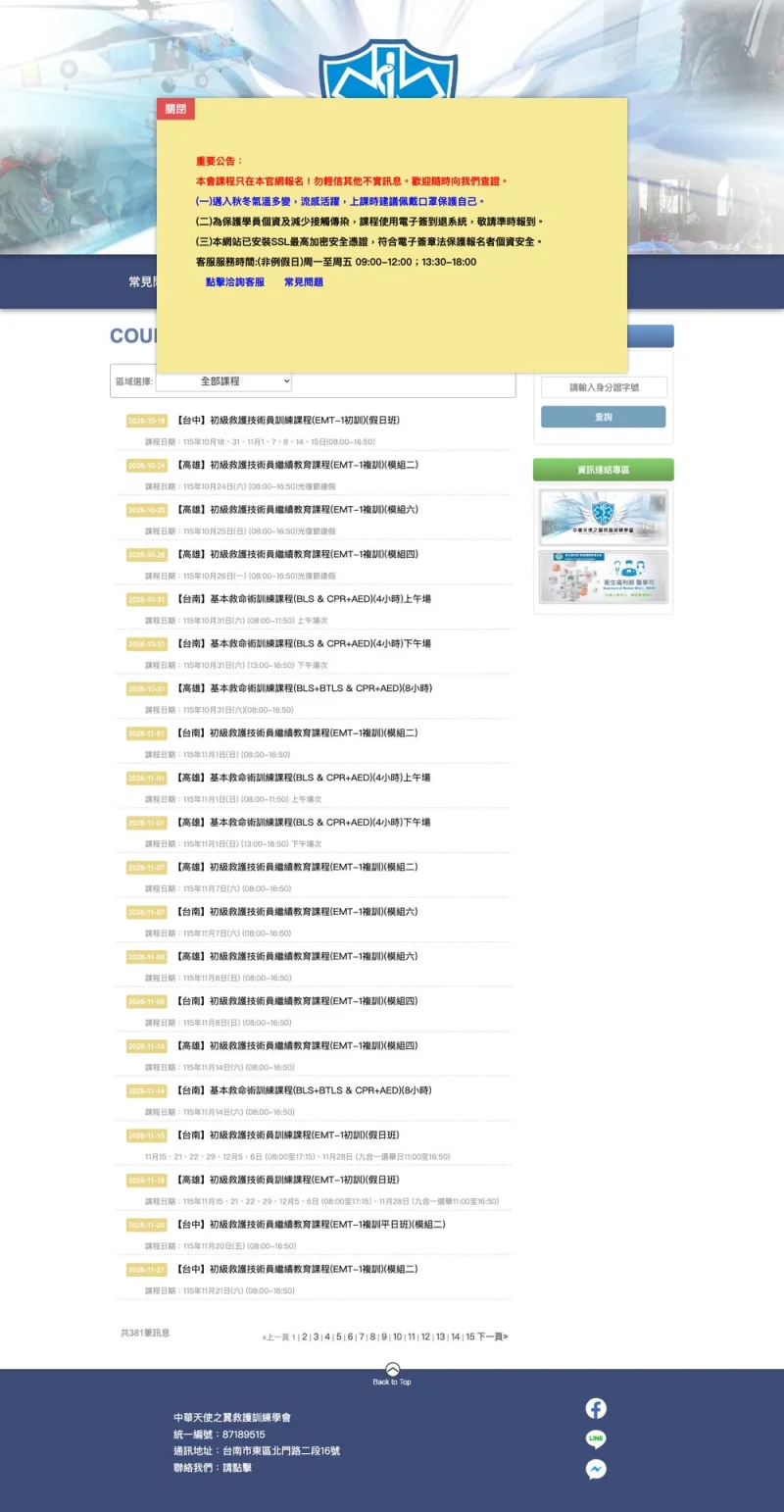Open 【高雄】基本救命術訓練課程(BLS+BTLS) 8小時 course

tap(304, 688)
